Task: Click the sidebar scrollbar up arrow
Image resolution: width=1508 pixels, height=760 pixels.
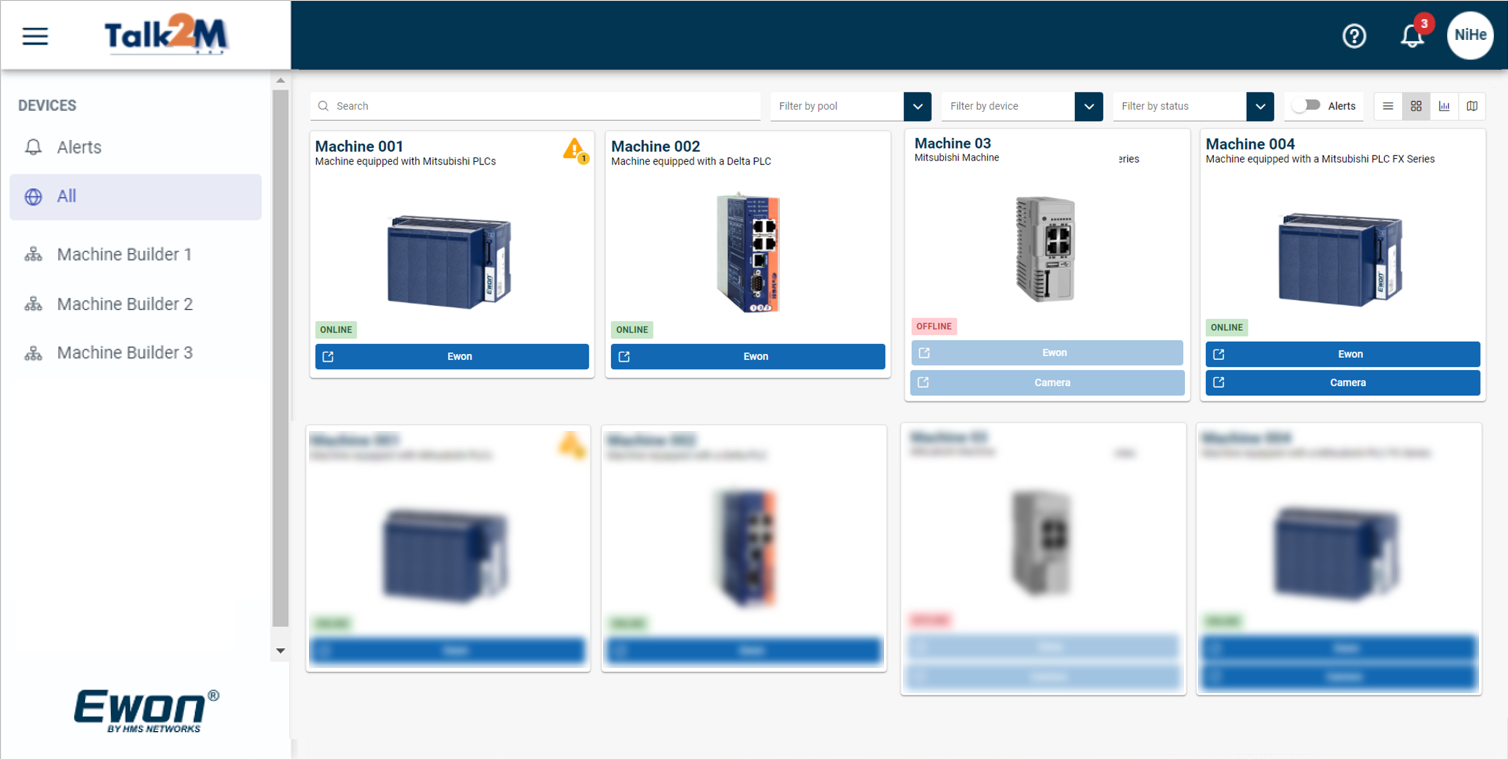Action: pyautogui.click(x=280, y=80)
